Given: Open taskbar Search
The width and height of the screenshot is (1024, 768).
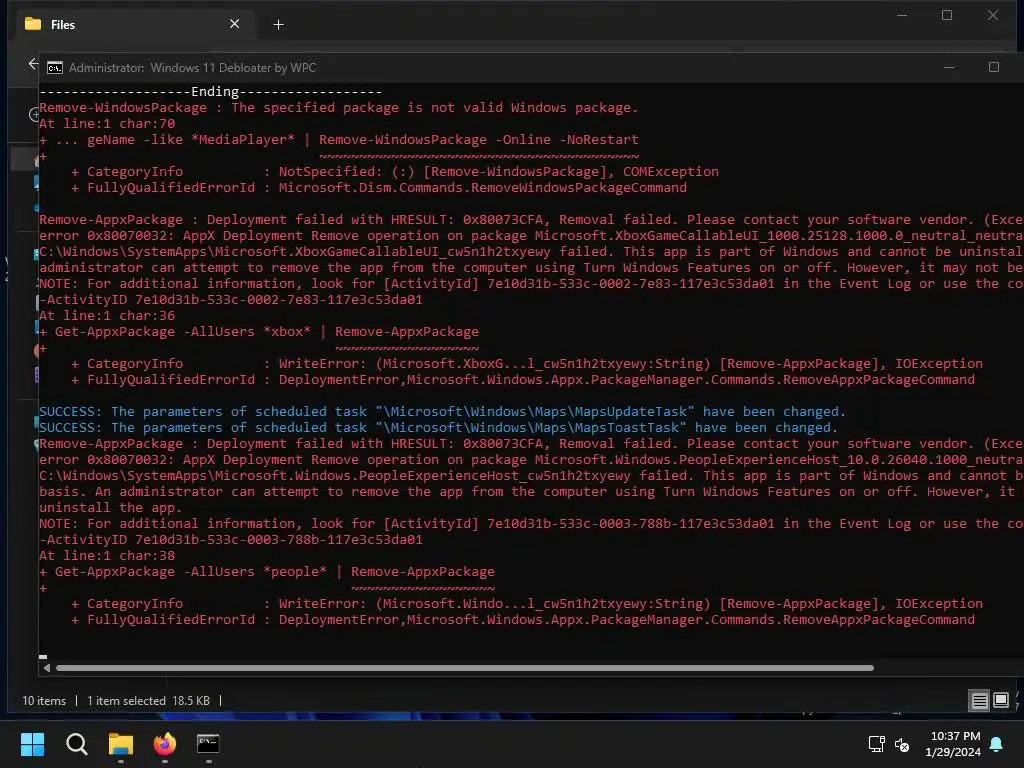Looking at the screenshot, I should (x=76, y=744).
